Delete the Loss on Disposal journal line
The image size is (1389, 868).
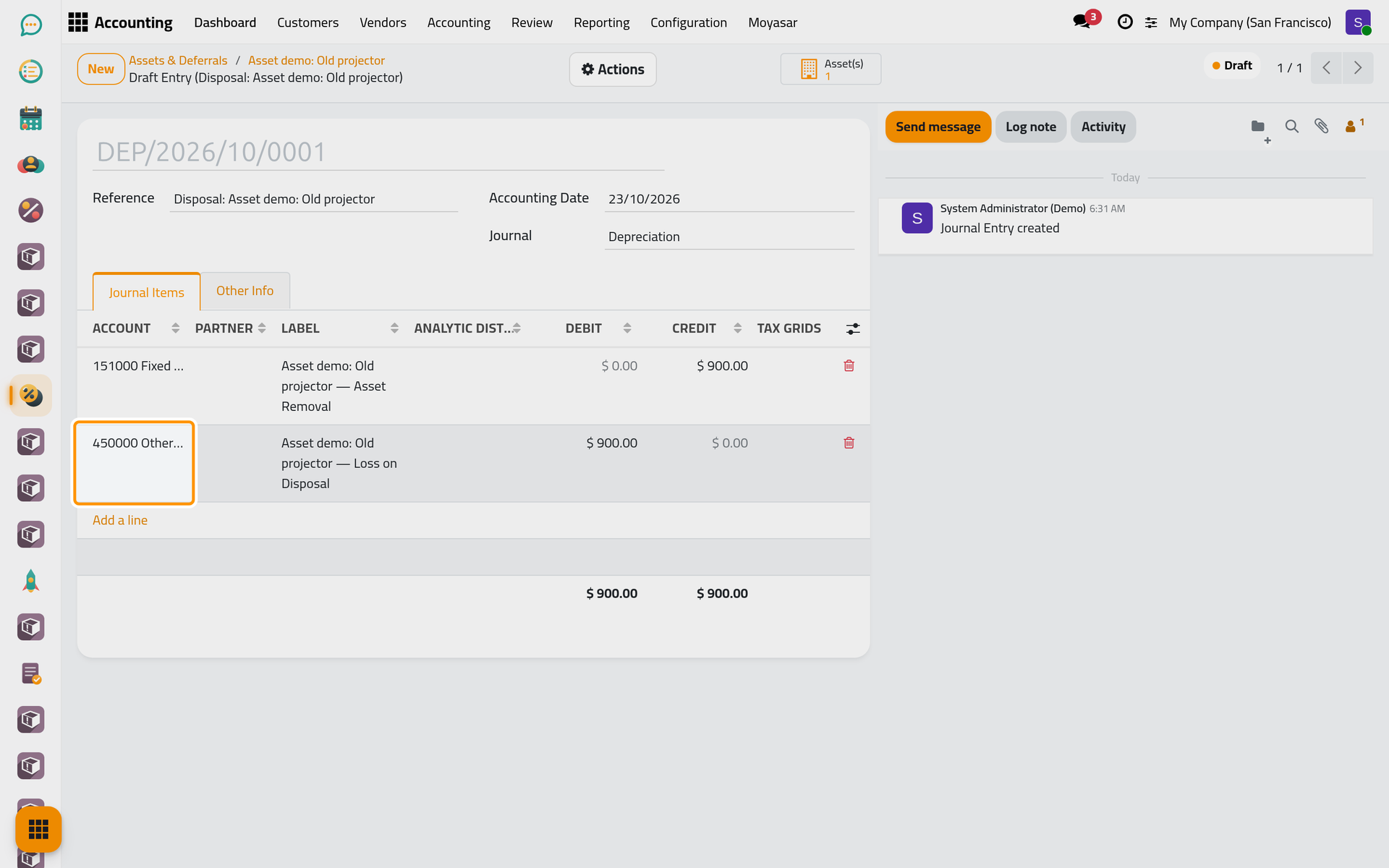click(x=849, y=443)
